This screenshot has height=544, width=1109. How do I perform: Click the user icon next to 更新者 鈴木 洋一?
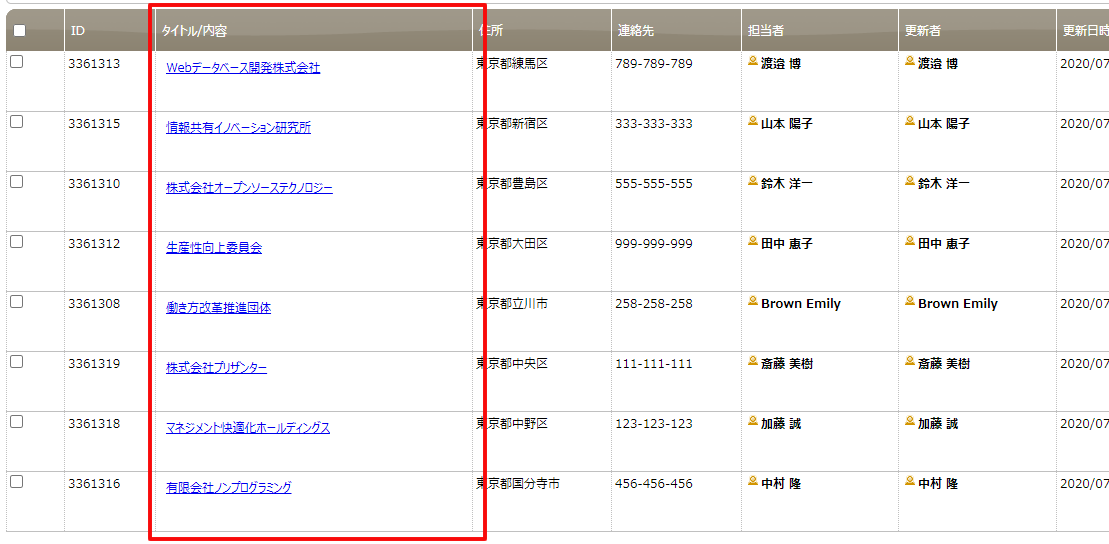tap(910, 182)
